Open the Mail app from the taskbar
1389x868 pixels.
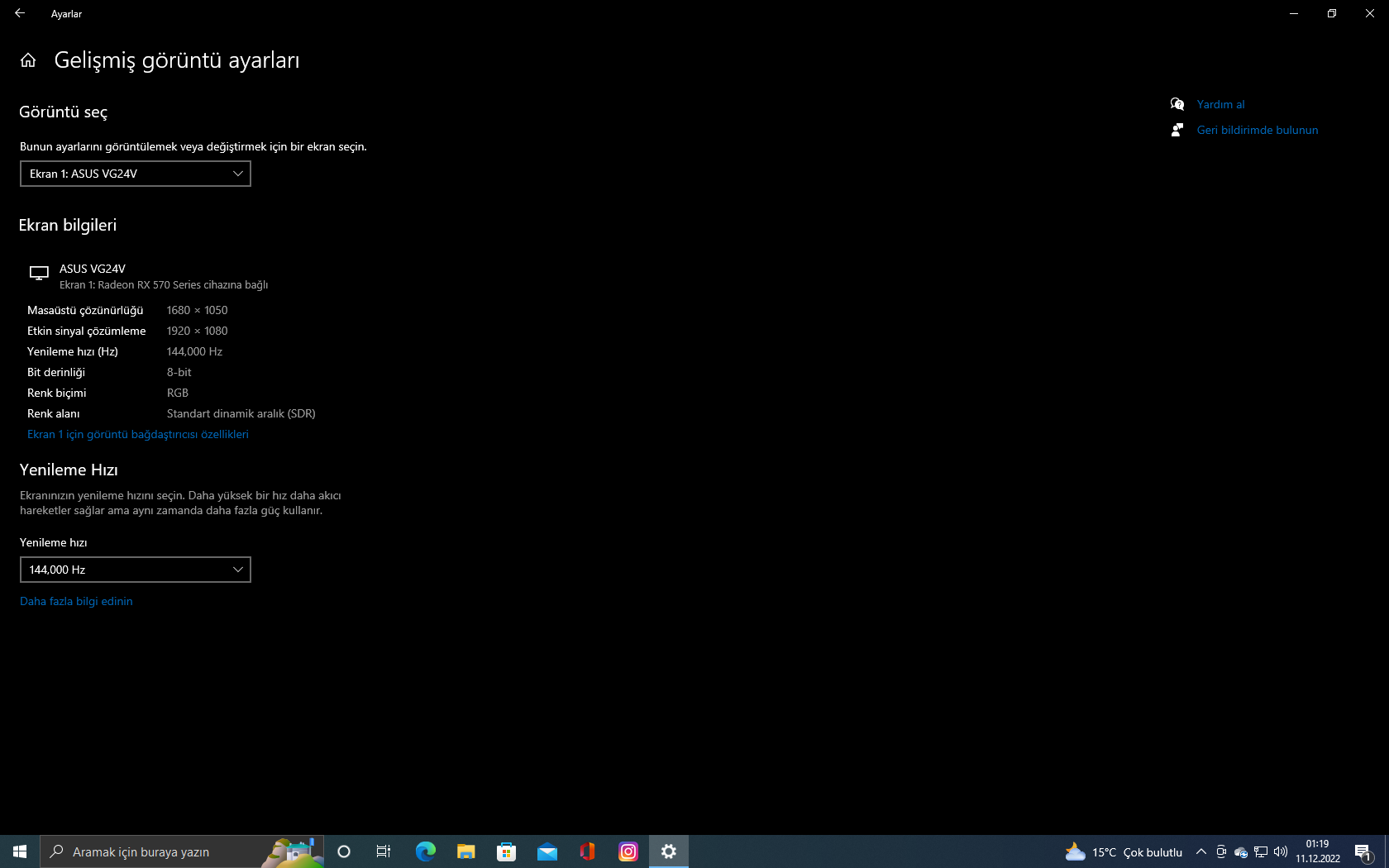547,851
